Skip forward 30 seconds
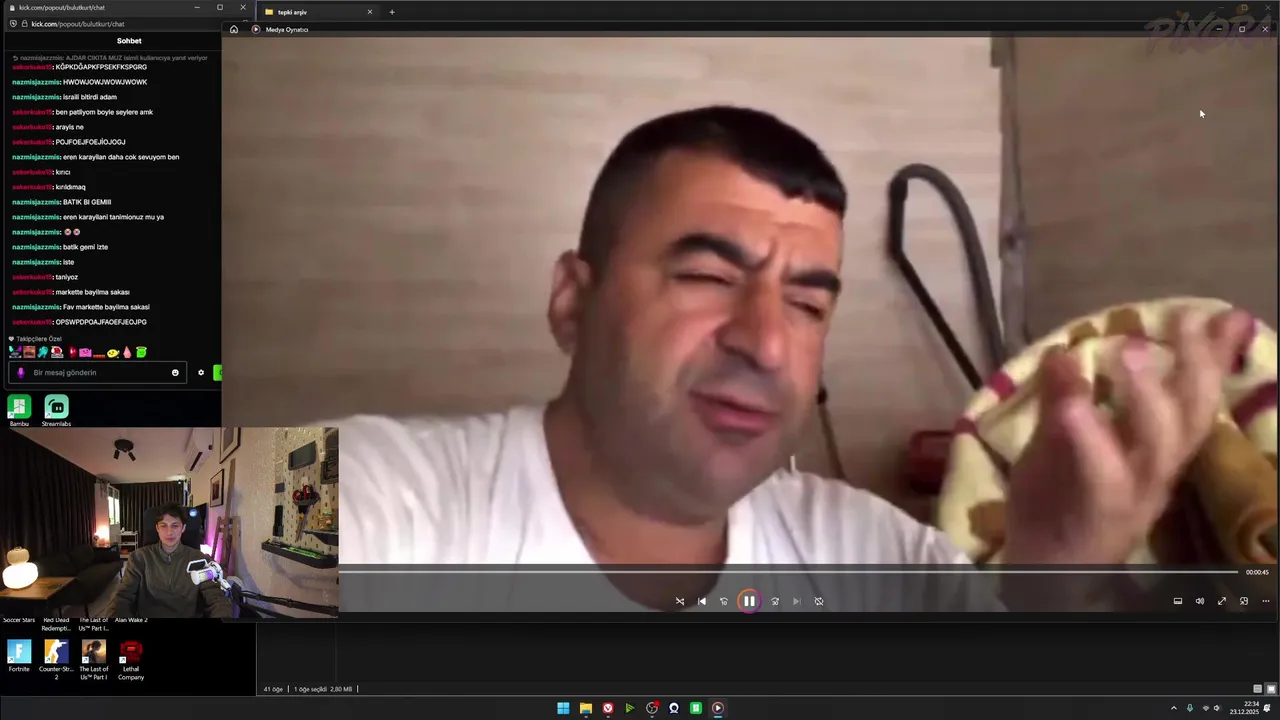This screenshot has width=1280, height=720. point(775,601)
